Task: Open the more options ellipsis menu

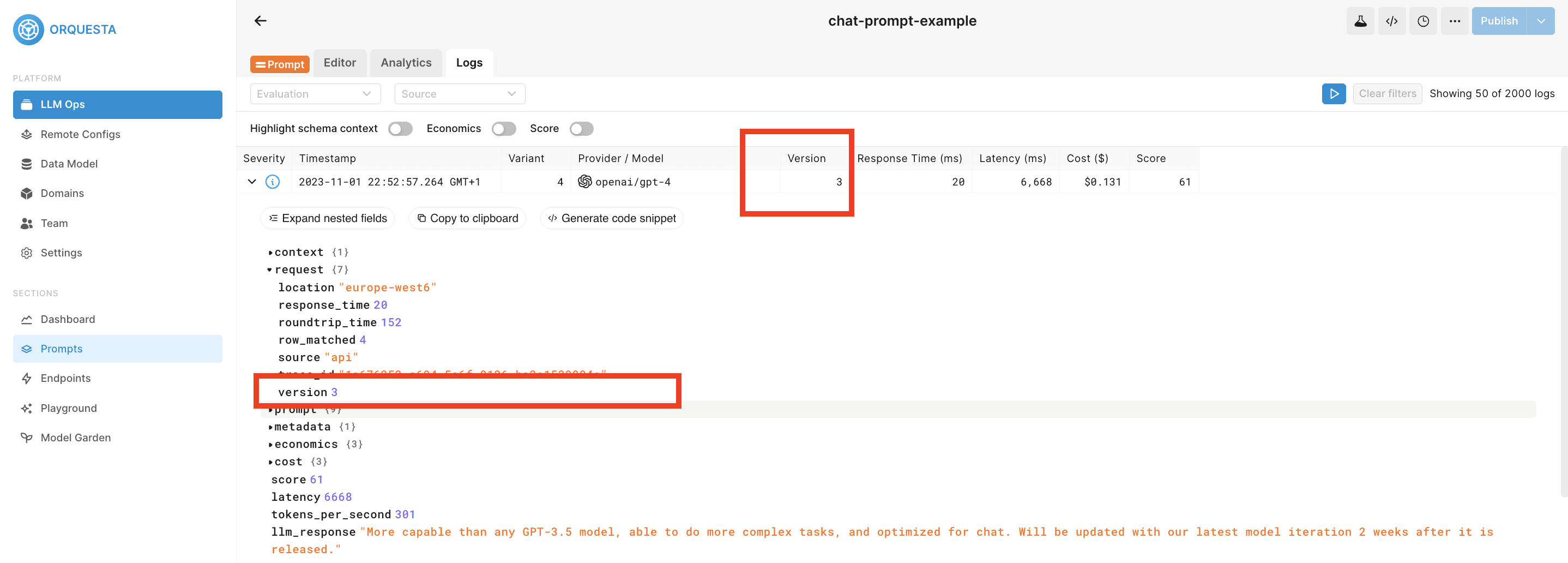Action: [x=1454, y=21]
